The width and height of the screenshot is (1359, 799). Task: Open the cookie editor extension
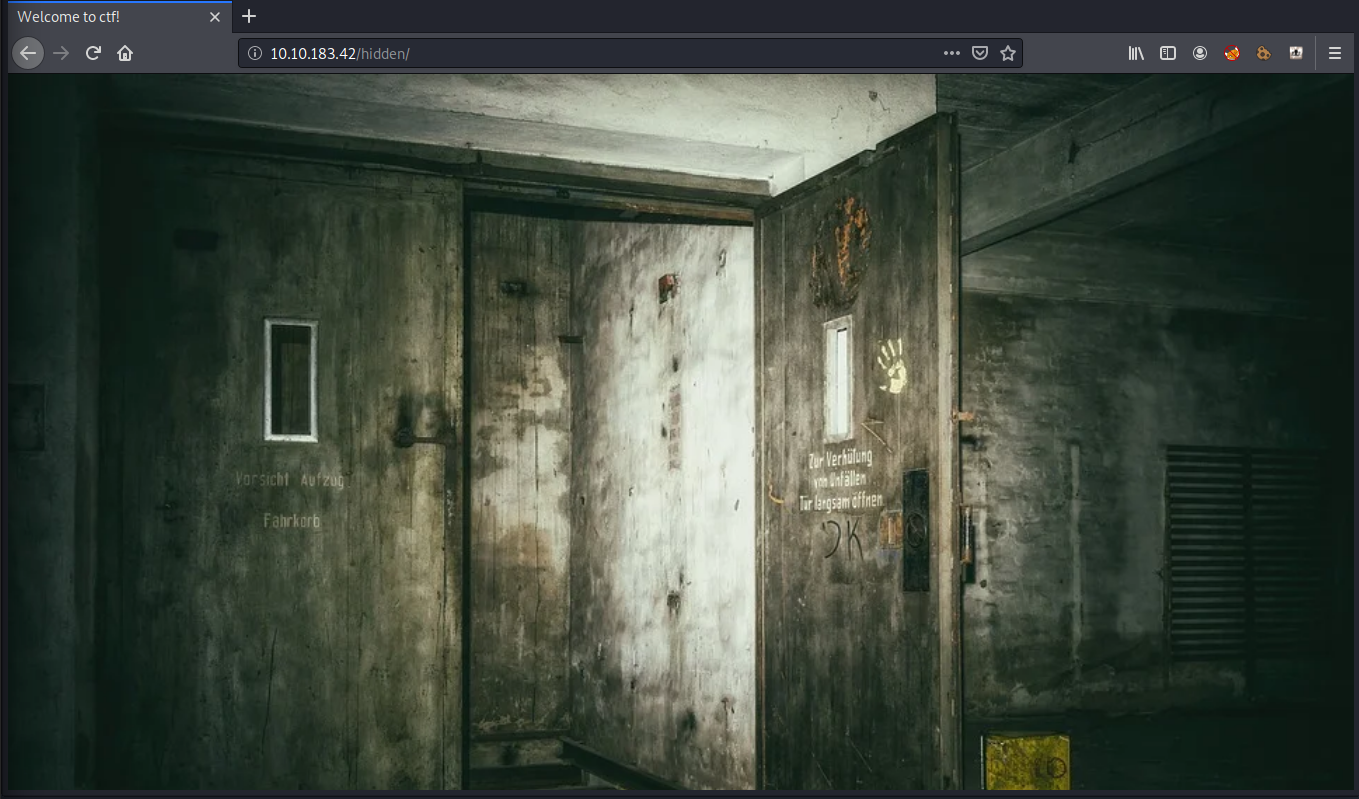(x=1264, y=53)
